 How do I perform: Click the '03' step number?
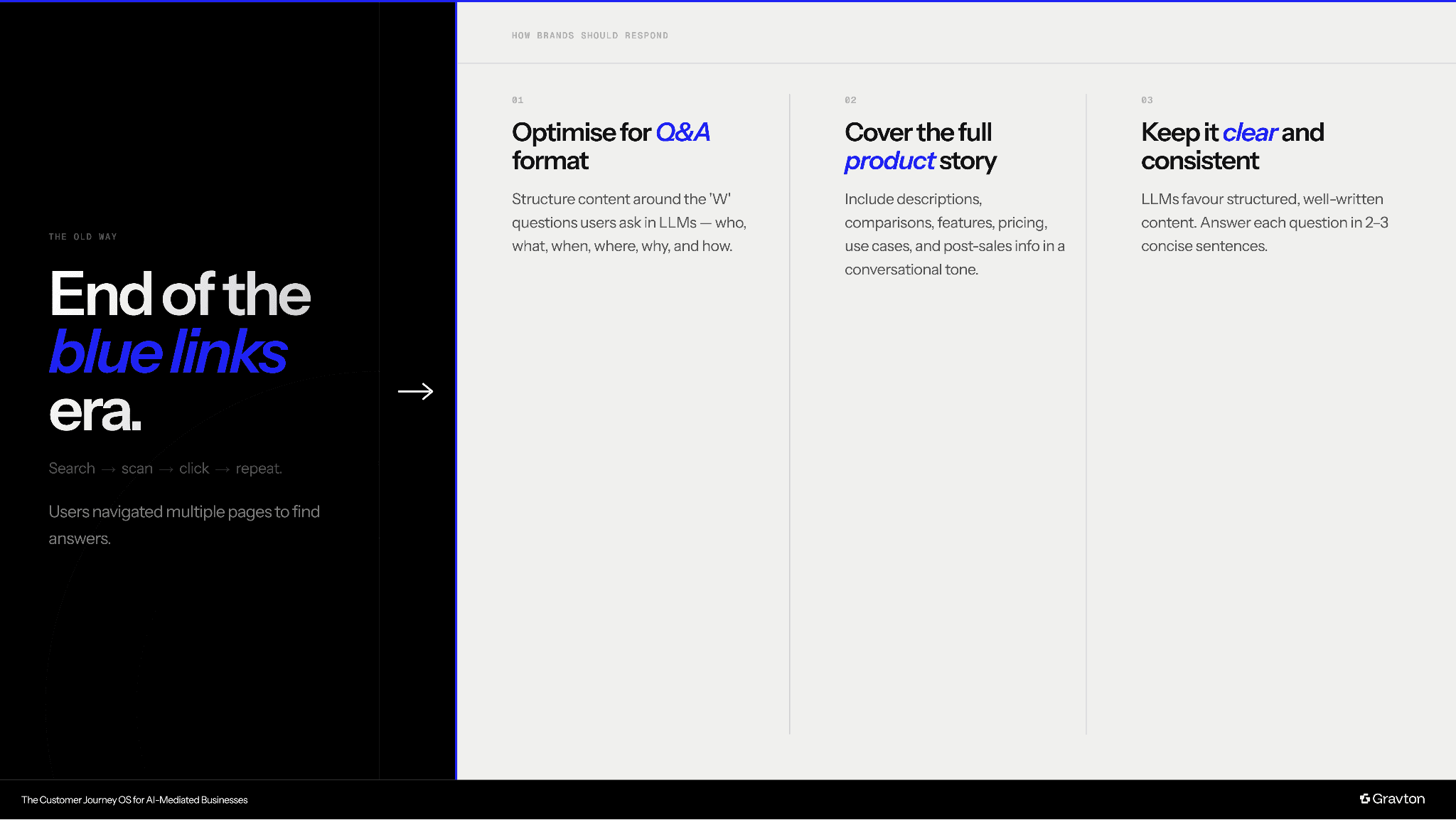click(x=1147, y=100)
